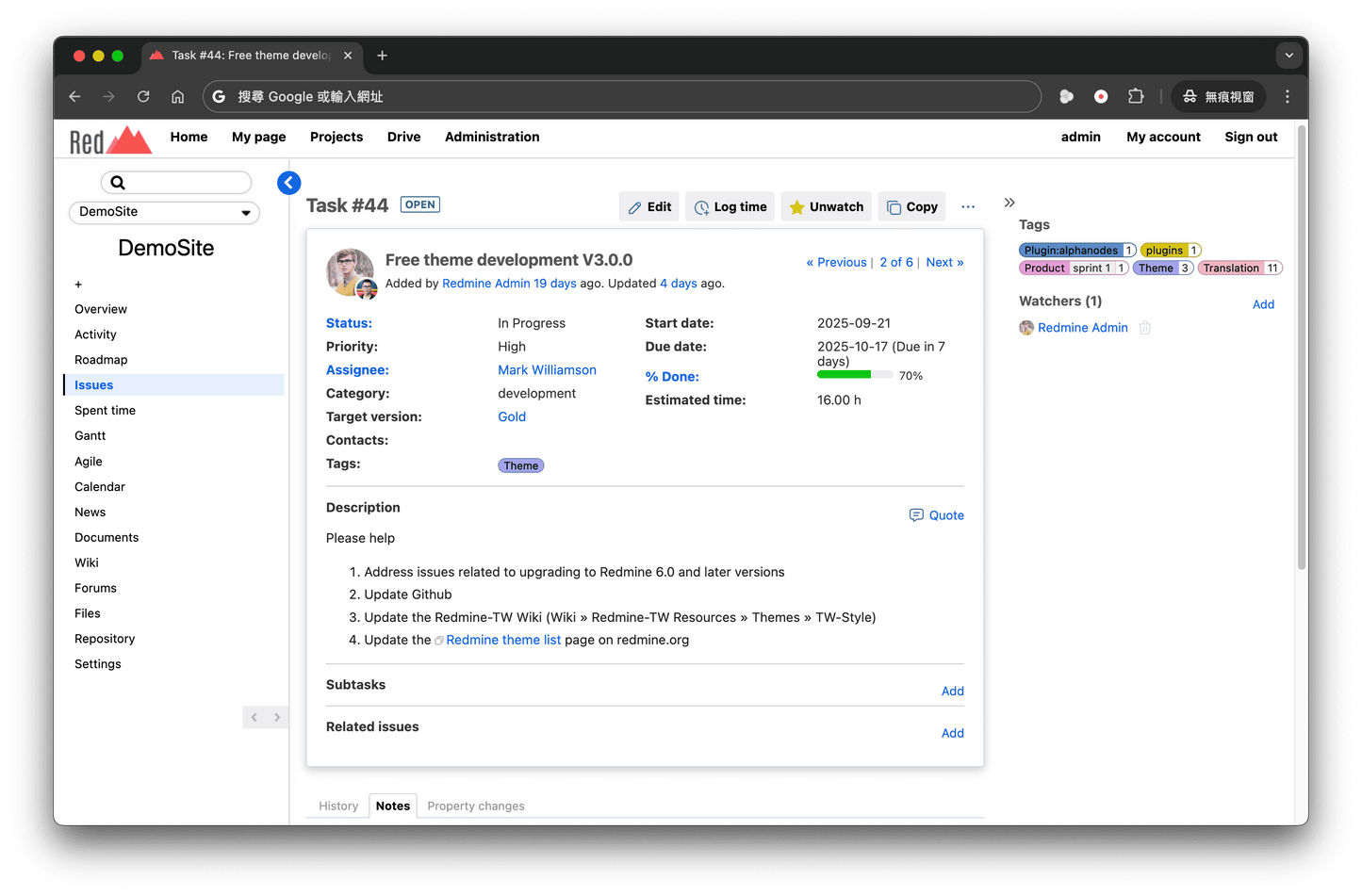This screenshot has width=1362, height=896.
Task: Open the more actions ellipsis icon
Action: [968, 206]
